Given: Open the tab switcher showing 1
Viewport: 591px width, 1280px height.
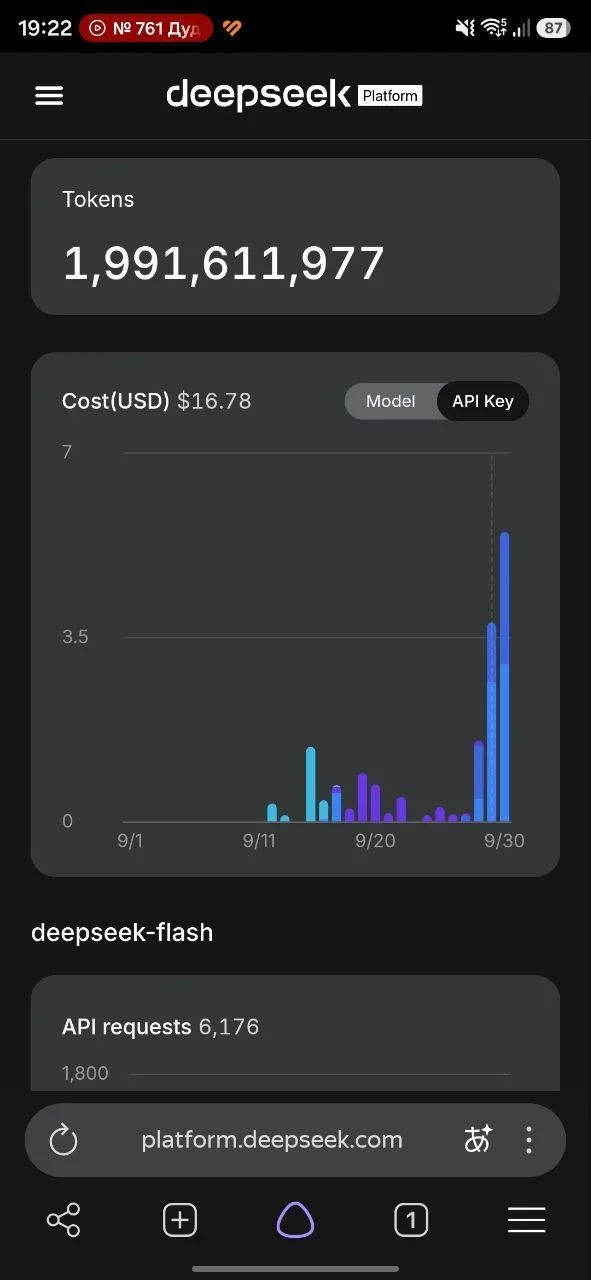Looking at the screenshot, I should [x=411, y=1220].
